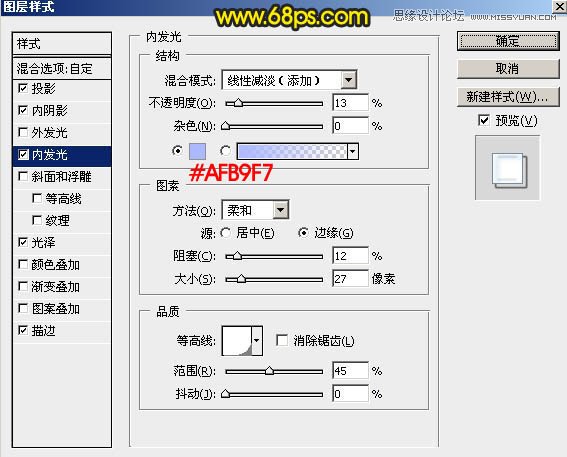Click the inner glow color swatch
Image resolution: width=567 pixels, height=457 pixels.
[197, 151]
